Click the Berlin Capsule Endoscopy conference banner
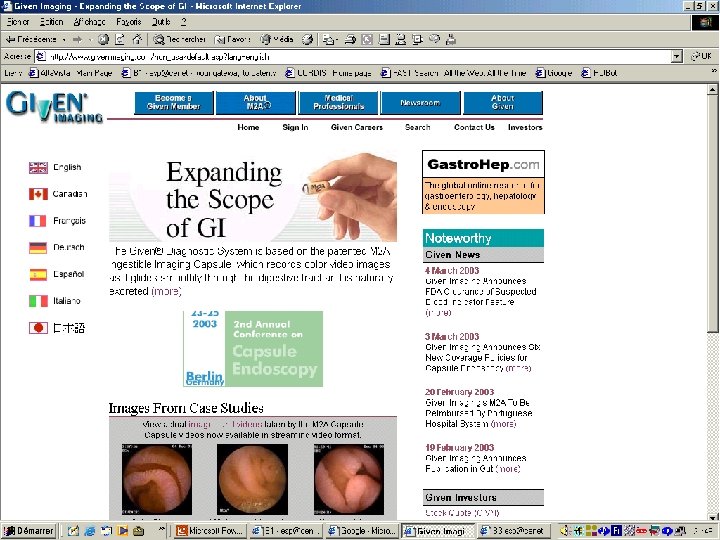 (253, 349)
